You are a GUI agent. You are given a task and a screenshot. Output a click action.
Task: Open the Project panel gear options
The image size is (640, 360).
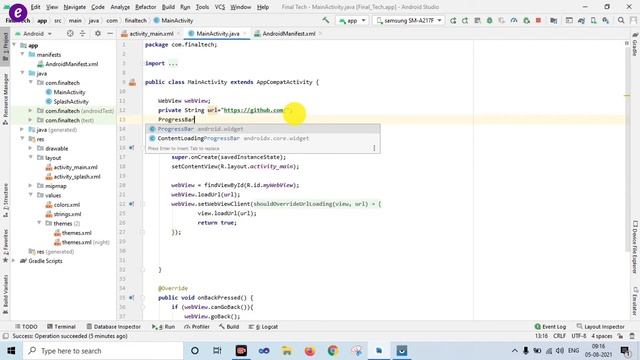pos(98,33)
